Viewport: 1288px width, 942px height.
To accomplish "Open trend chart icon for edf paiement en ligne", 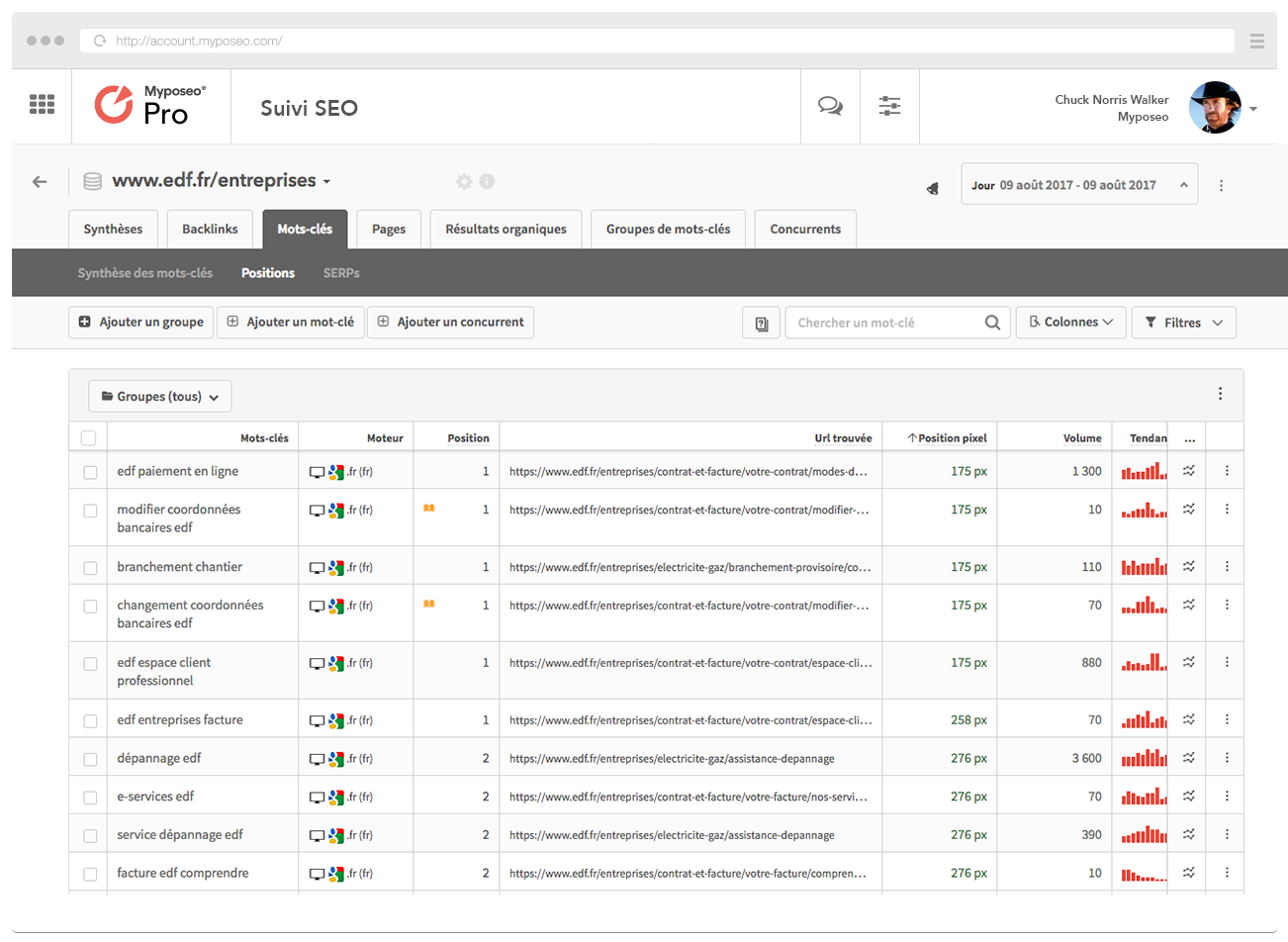I will coord(1189,471).
